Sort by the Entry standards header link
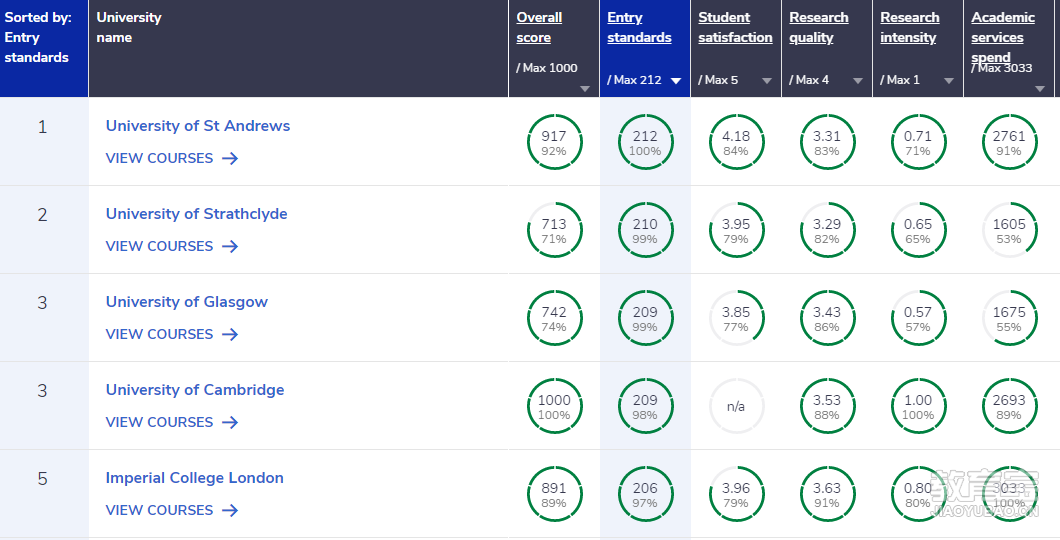The height and width of the screenshot is (540, 1060). [x=639, y=28]
